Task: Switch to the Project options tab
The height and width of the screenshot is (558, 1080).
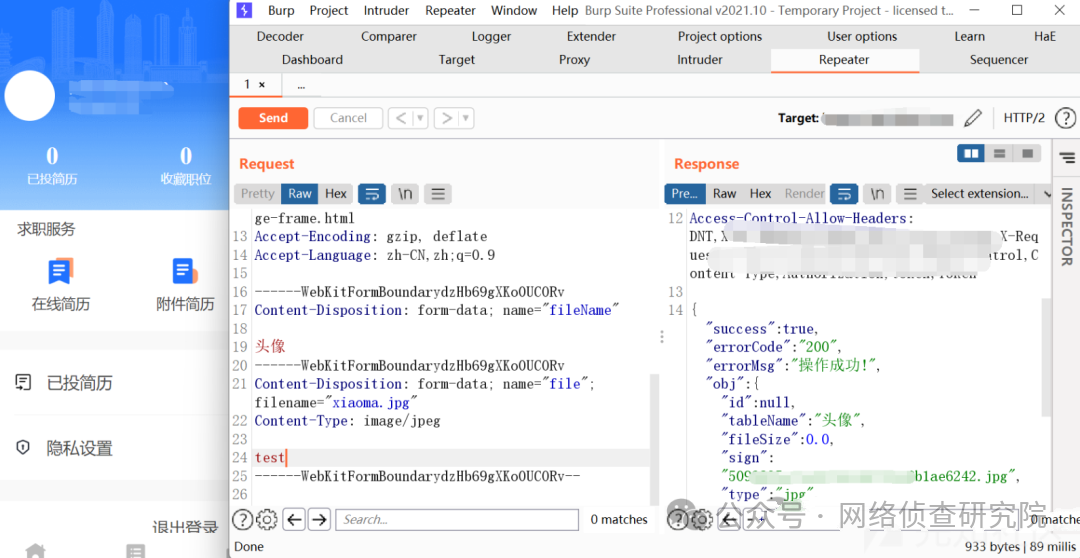Action: (x=720, y=37)
